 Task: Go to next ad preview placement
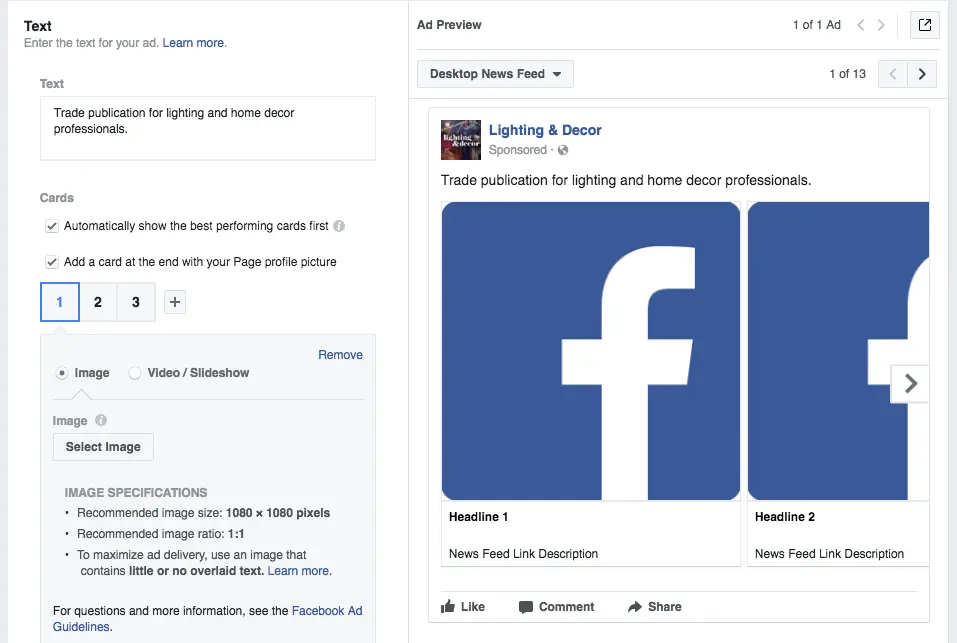[x=922, y=74]
